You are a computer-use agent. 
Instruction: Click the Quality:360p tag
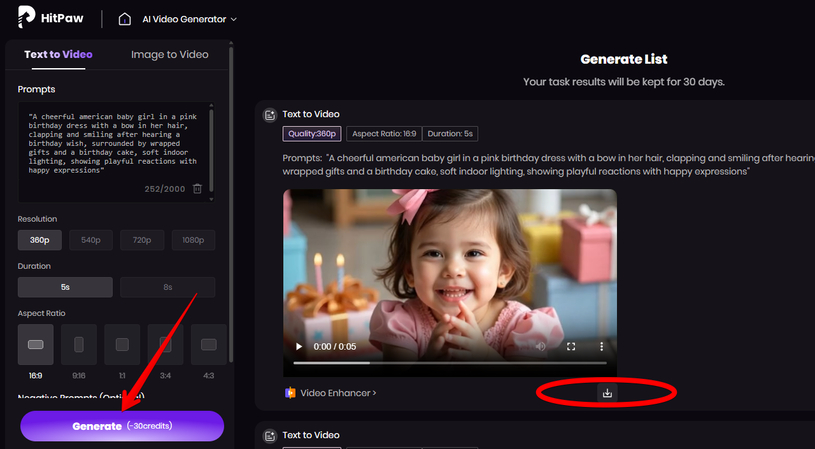tap(312, 134)
